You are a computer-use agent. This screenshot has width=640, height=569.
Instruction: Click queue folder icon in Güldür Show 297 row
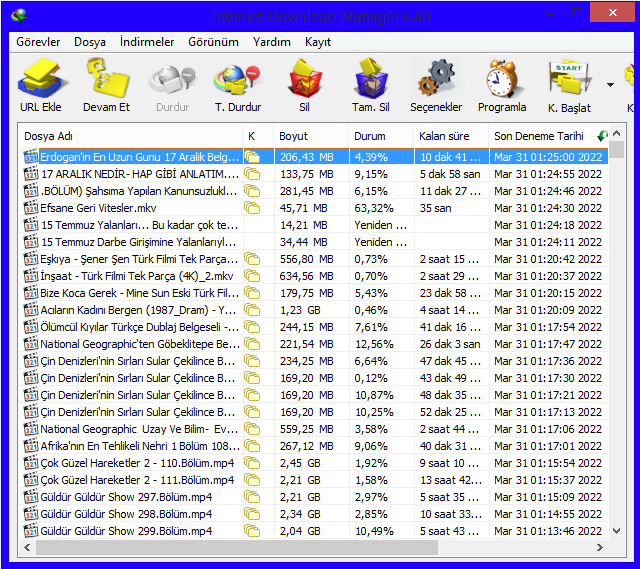252,497
